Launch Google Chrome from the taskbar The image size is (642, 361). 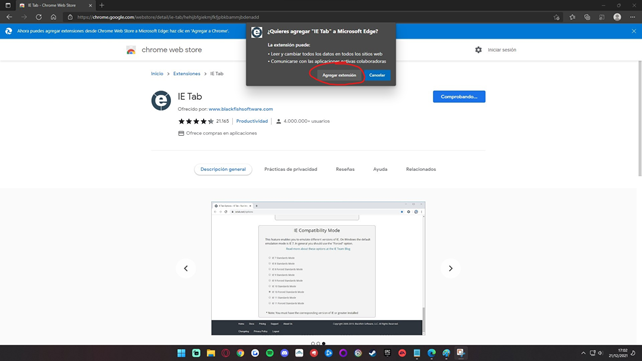click(x=240, y=353)
